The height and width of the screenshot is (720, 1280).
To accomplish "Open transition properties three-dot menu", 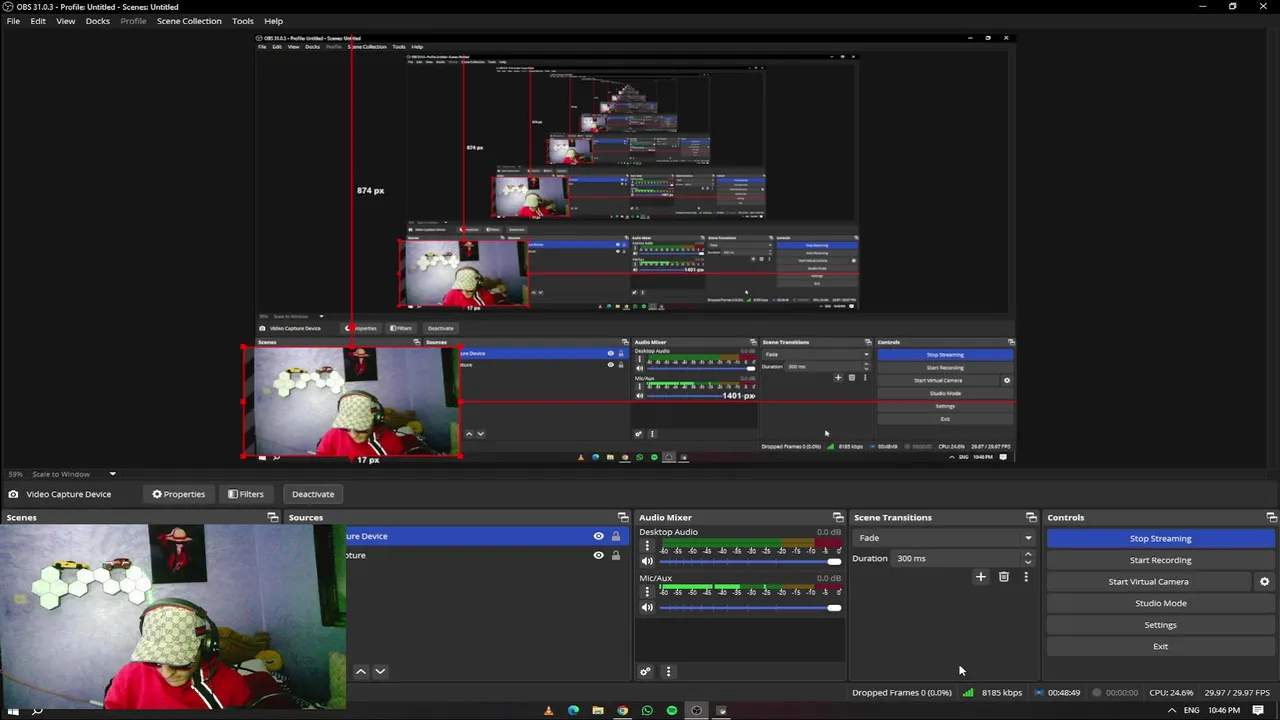I will 1025,577.
